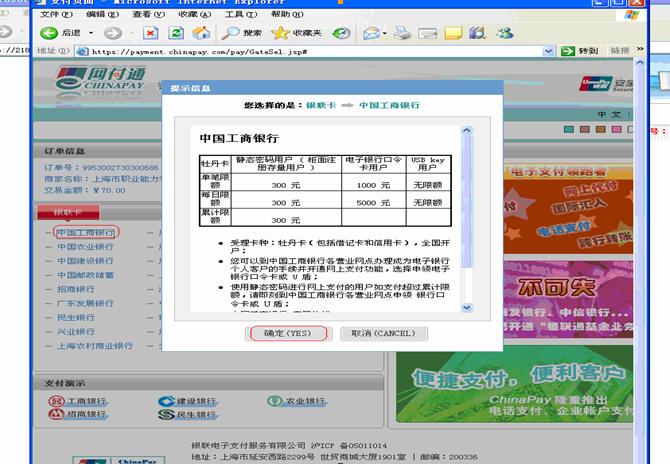Click Construction Bank logo icon
Viewport: 670px width, 464px height.
pyautogui.click(x=166, y=401)
